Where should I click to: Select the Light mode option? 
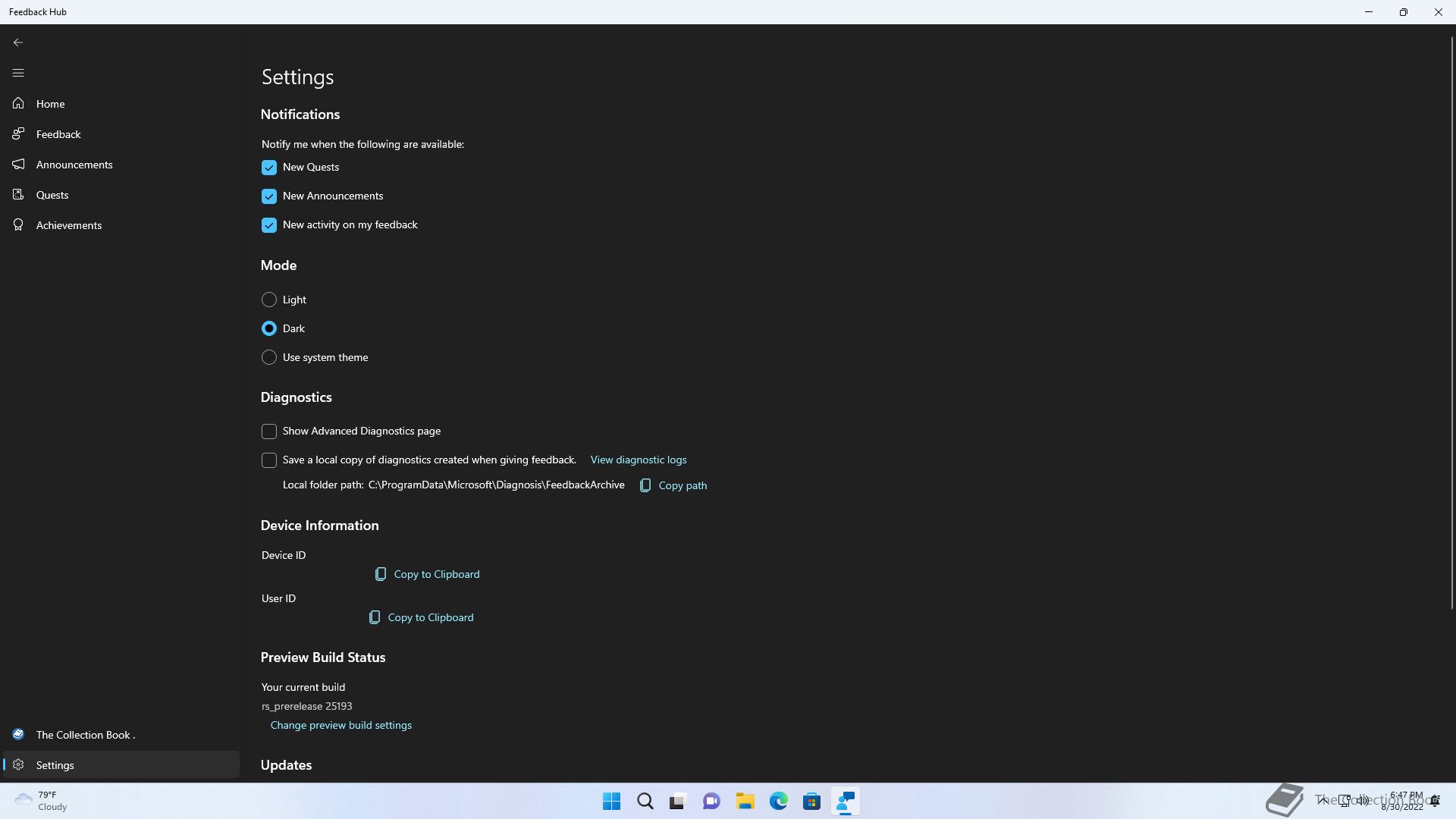(x=269, y=300)
